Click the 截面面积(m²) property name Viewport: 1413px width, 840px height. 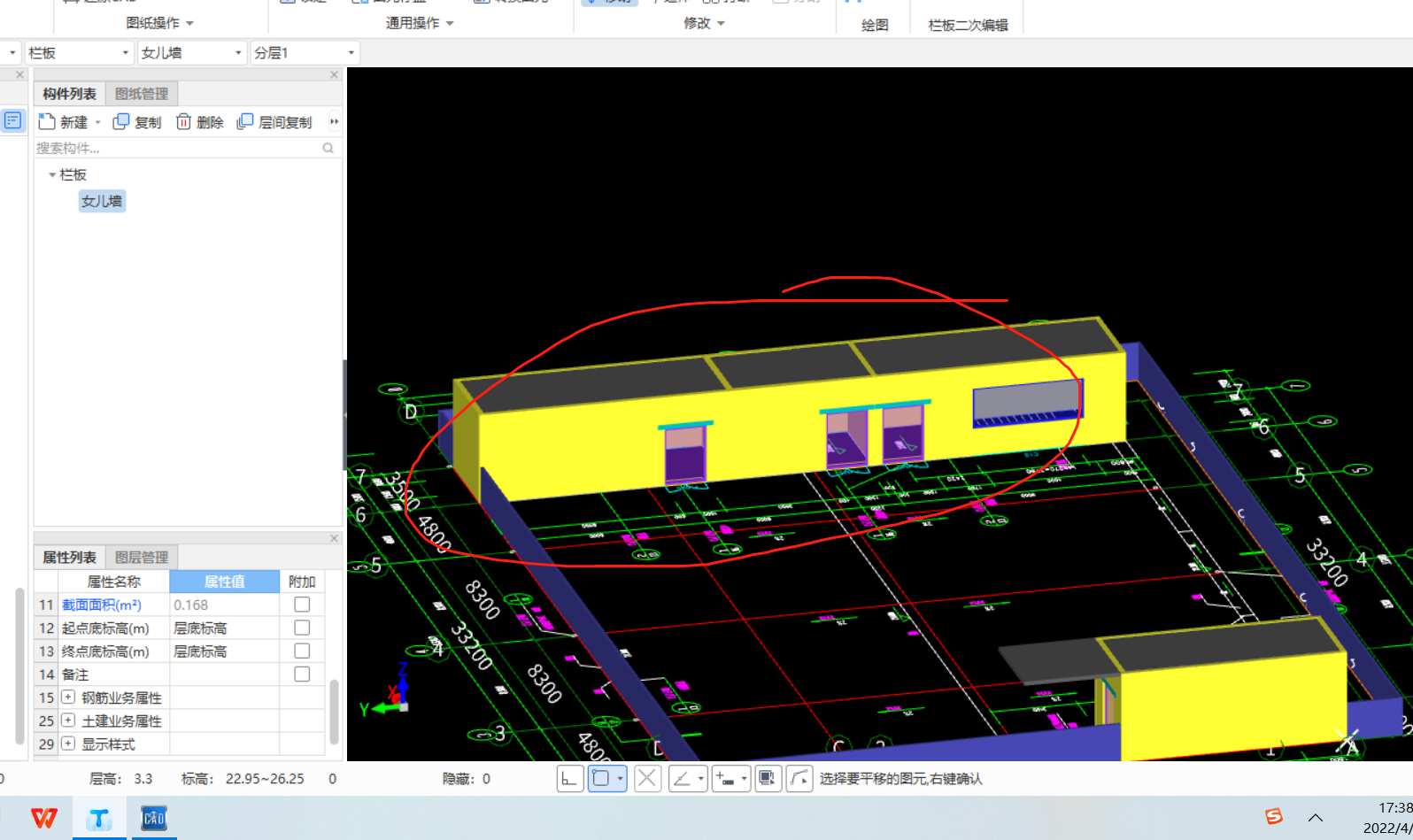point(102,605)
